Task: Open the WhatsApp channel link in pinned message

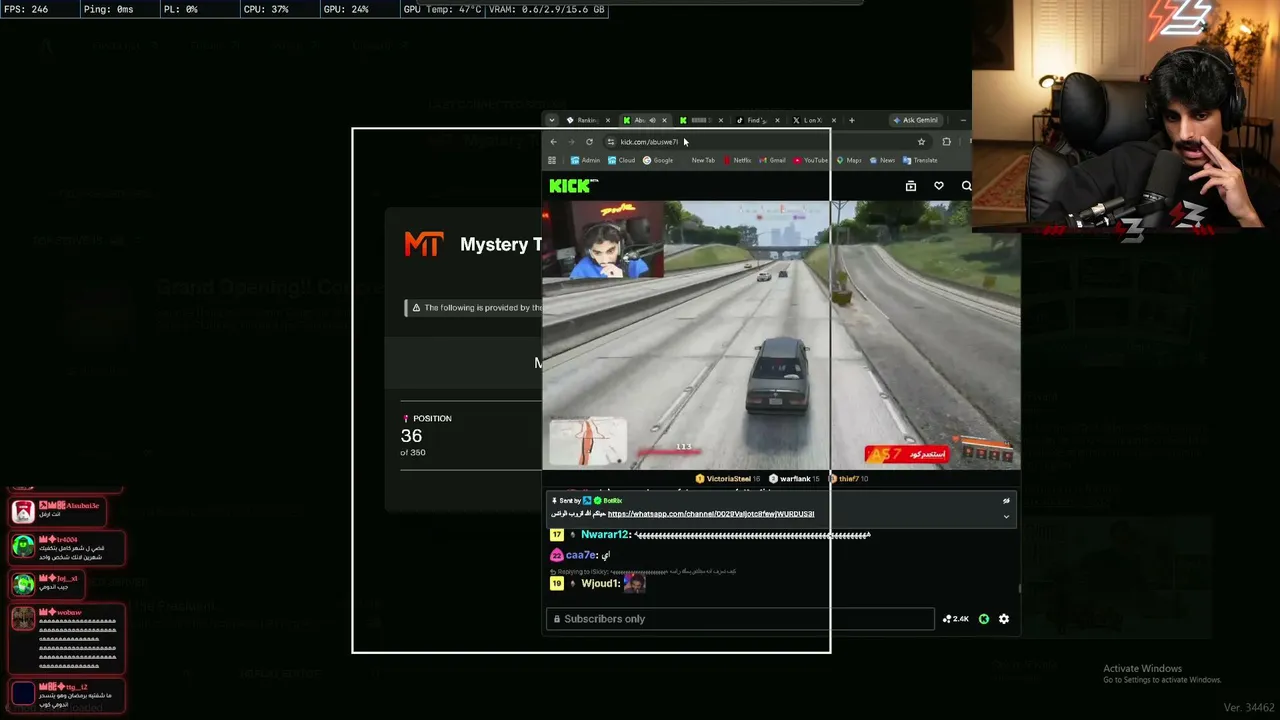Action: tap(711, 514)
